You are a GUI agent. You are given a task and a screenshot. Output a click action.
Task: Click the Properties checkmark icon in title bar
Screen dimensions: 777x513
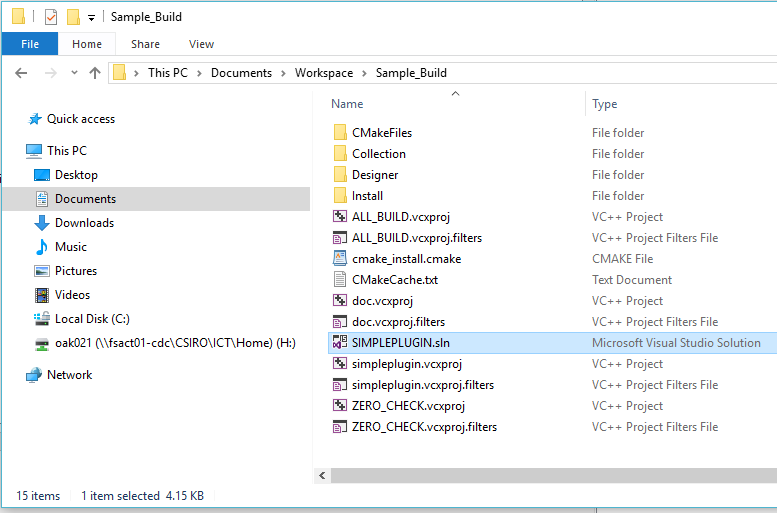pyautogui.click(x=51, y=17)
